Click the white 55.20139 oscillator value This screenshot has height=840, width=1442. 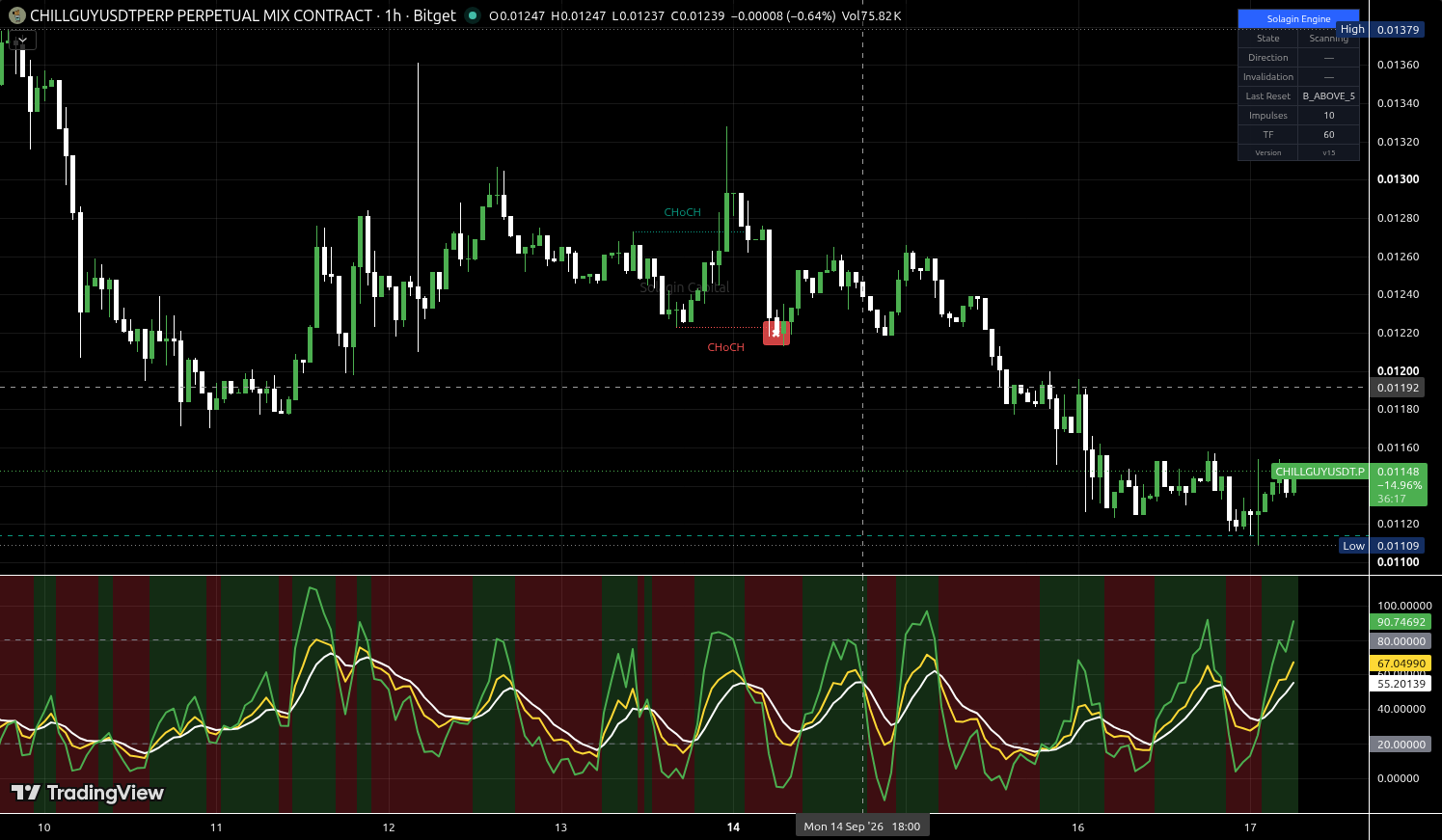1401,684
